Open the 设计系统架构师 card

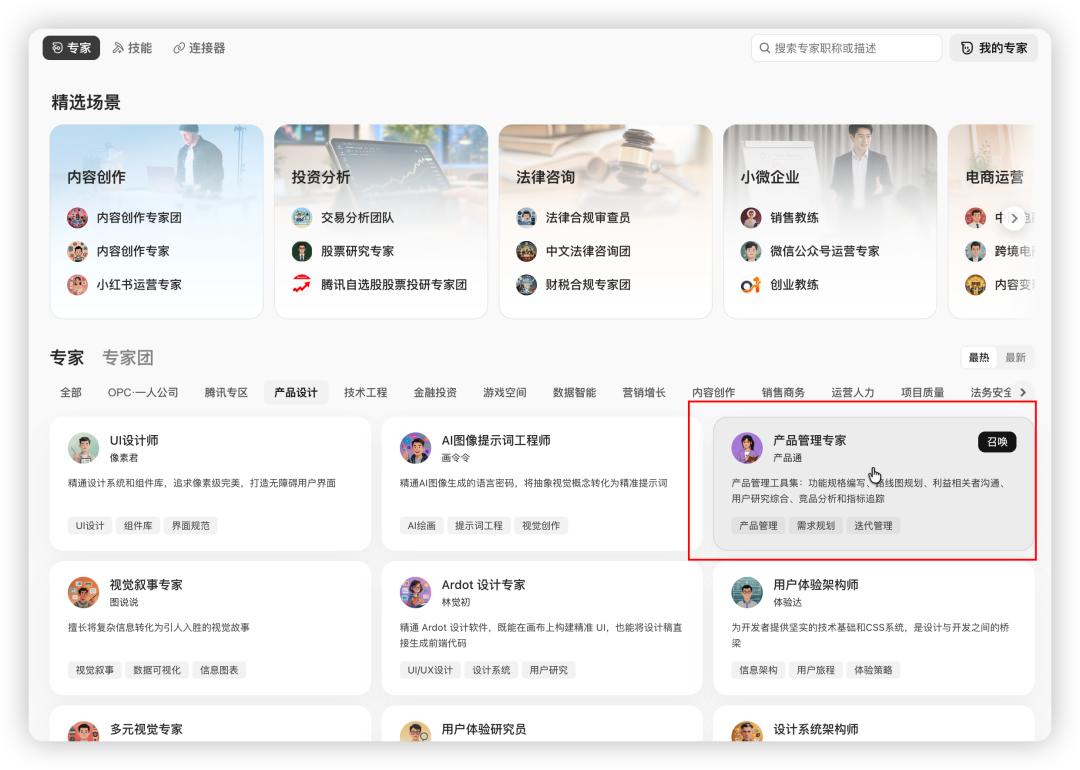873,724
